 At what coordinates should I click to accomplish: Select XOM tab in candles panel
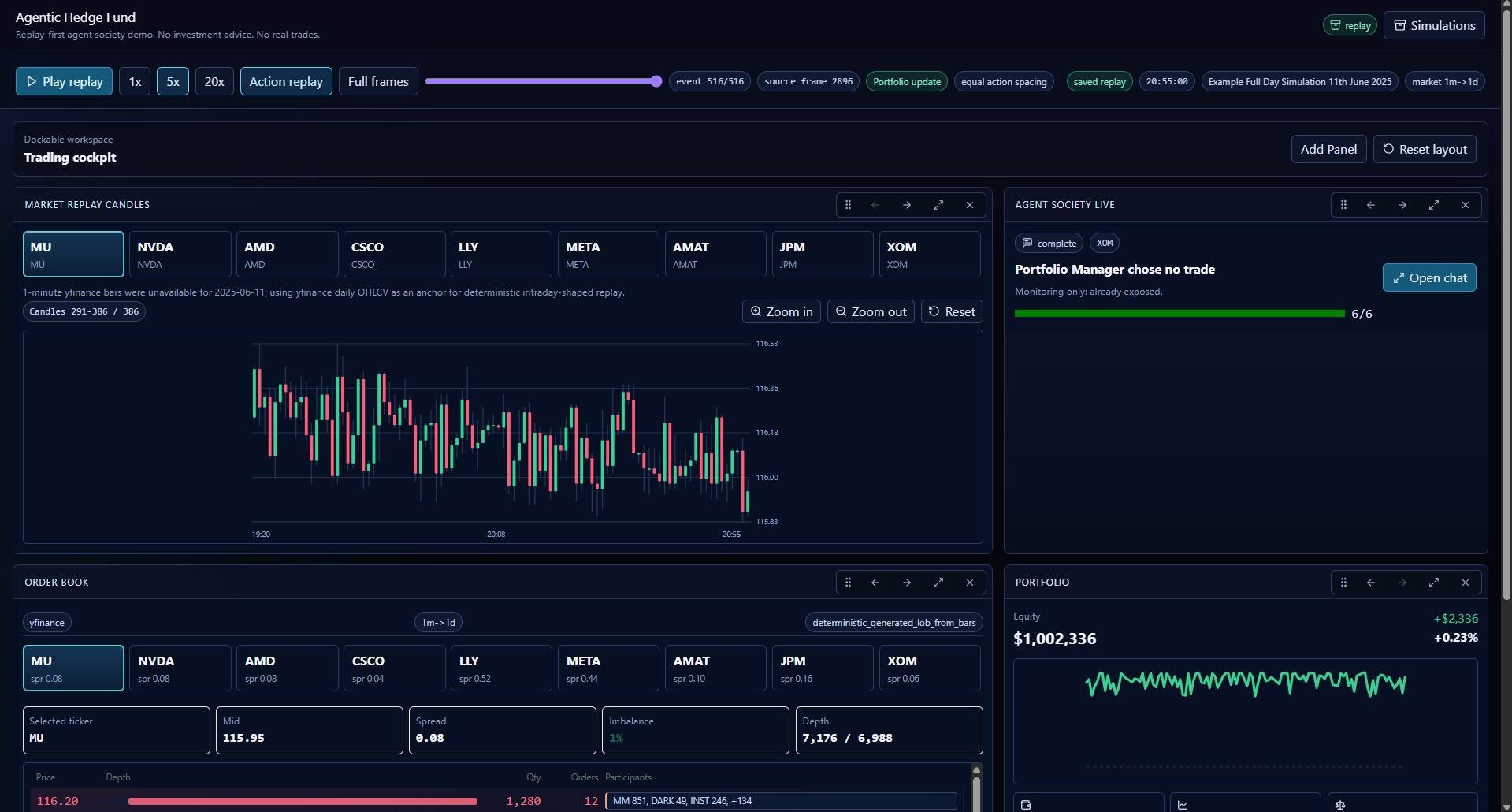[931, 254]
